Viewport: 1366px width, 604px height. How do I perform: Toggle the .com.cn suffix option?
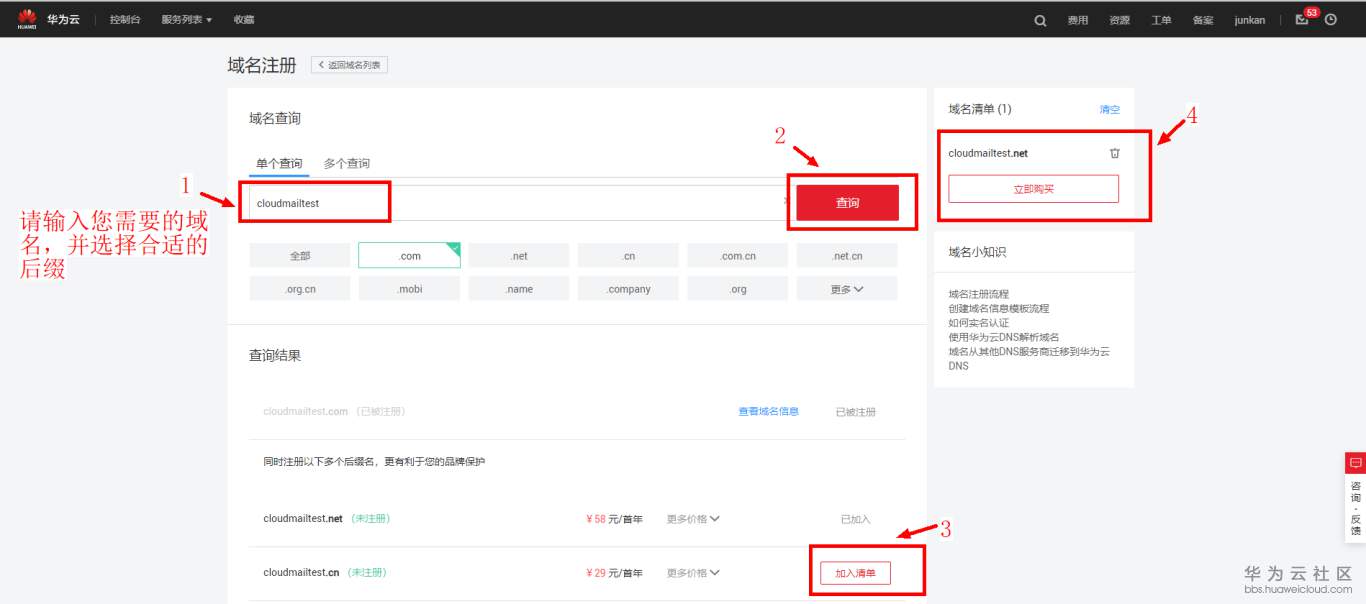pyautogui.click(x=738, y=256)
